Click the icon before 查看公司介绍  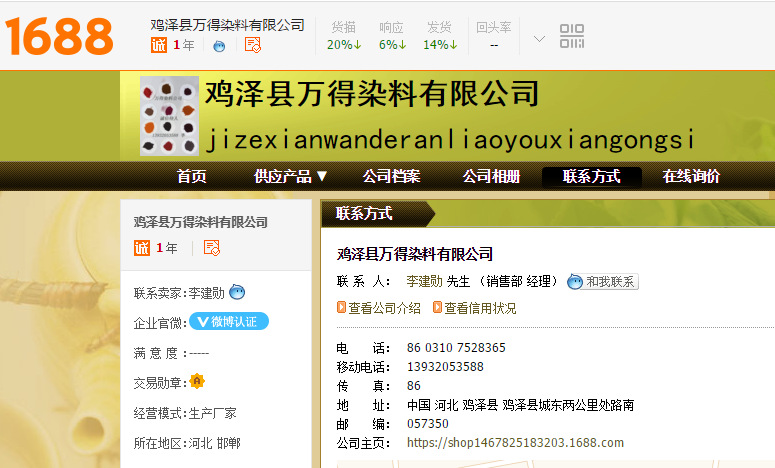[341, 307]
